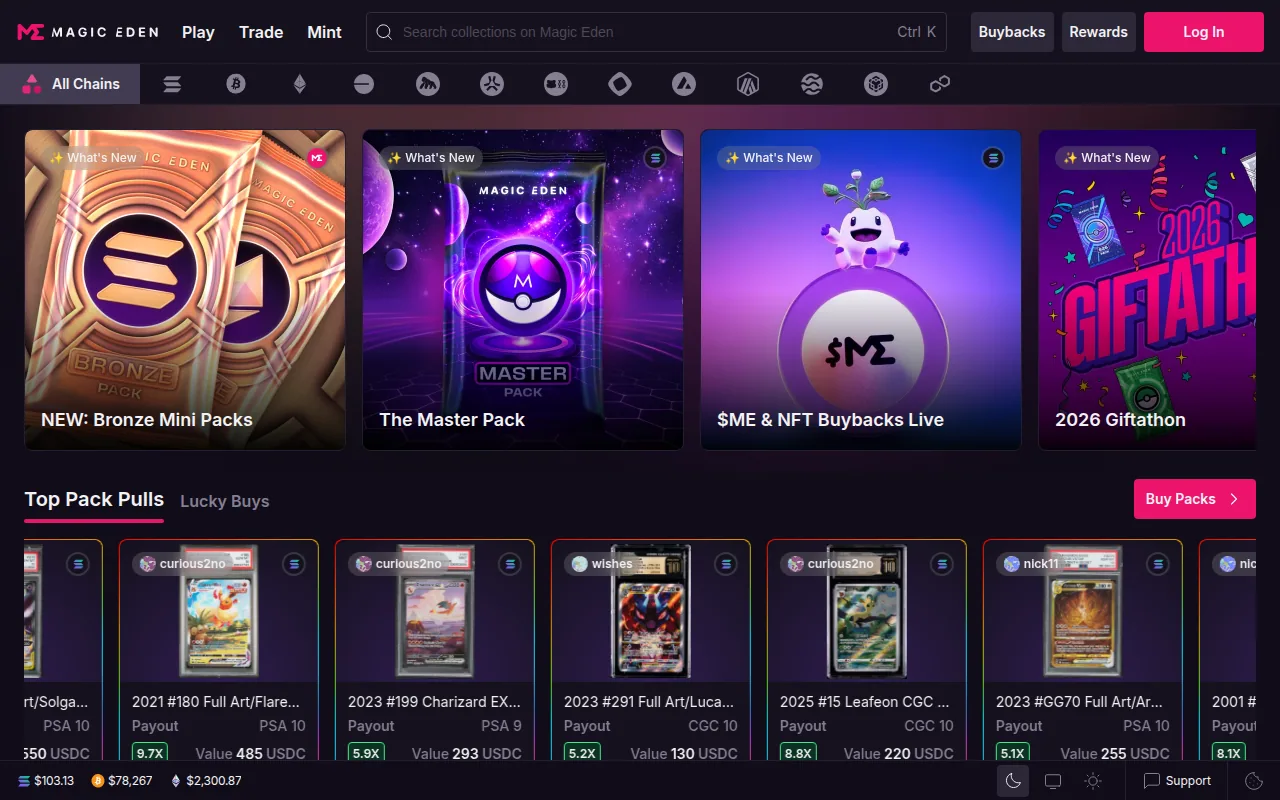Select the Arbitrum chain icon
Viewport: 1280px width, 800px height.
point(748,85)
